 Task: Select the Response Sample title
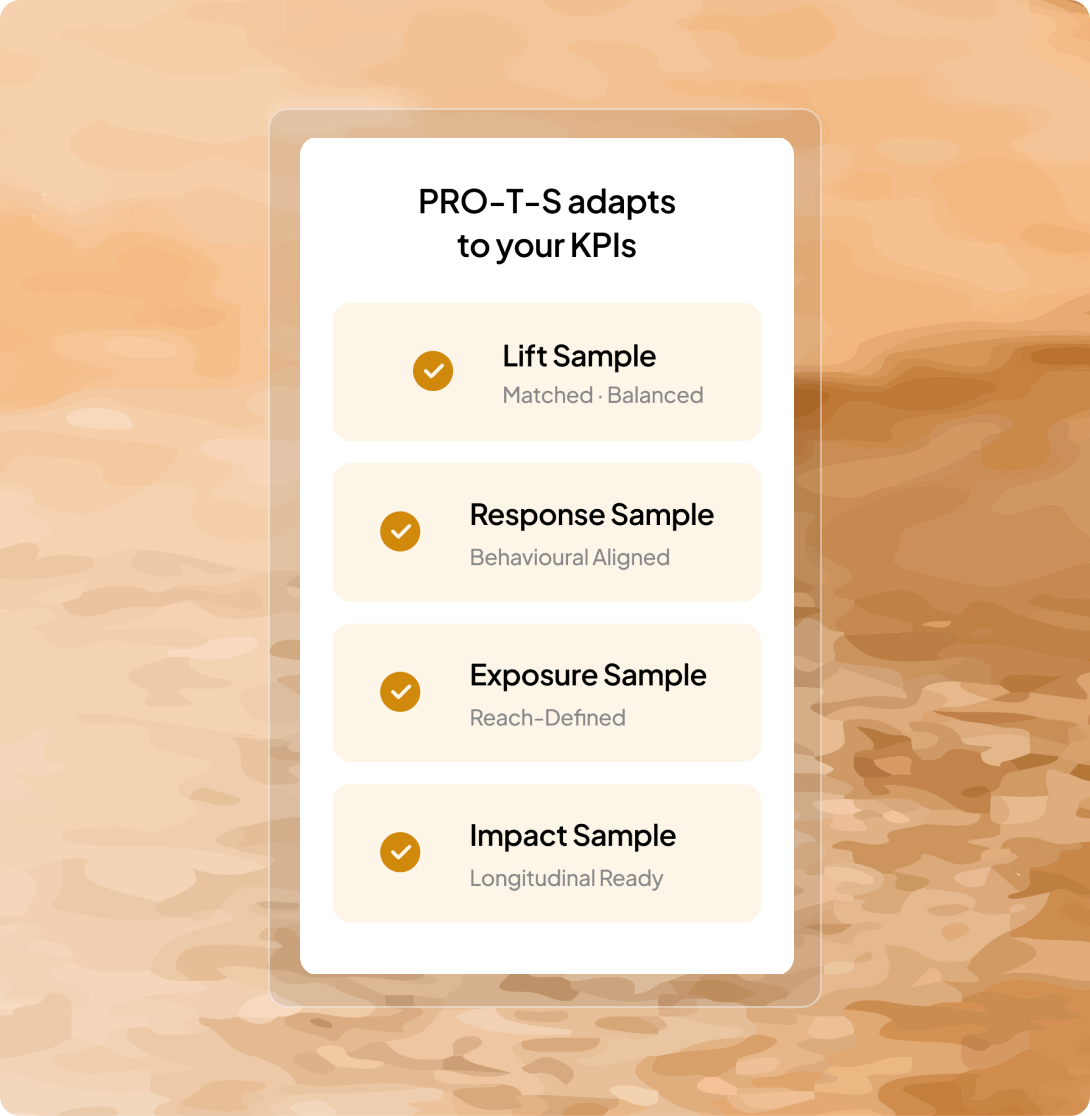(x=592, y=515)
